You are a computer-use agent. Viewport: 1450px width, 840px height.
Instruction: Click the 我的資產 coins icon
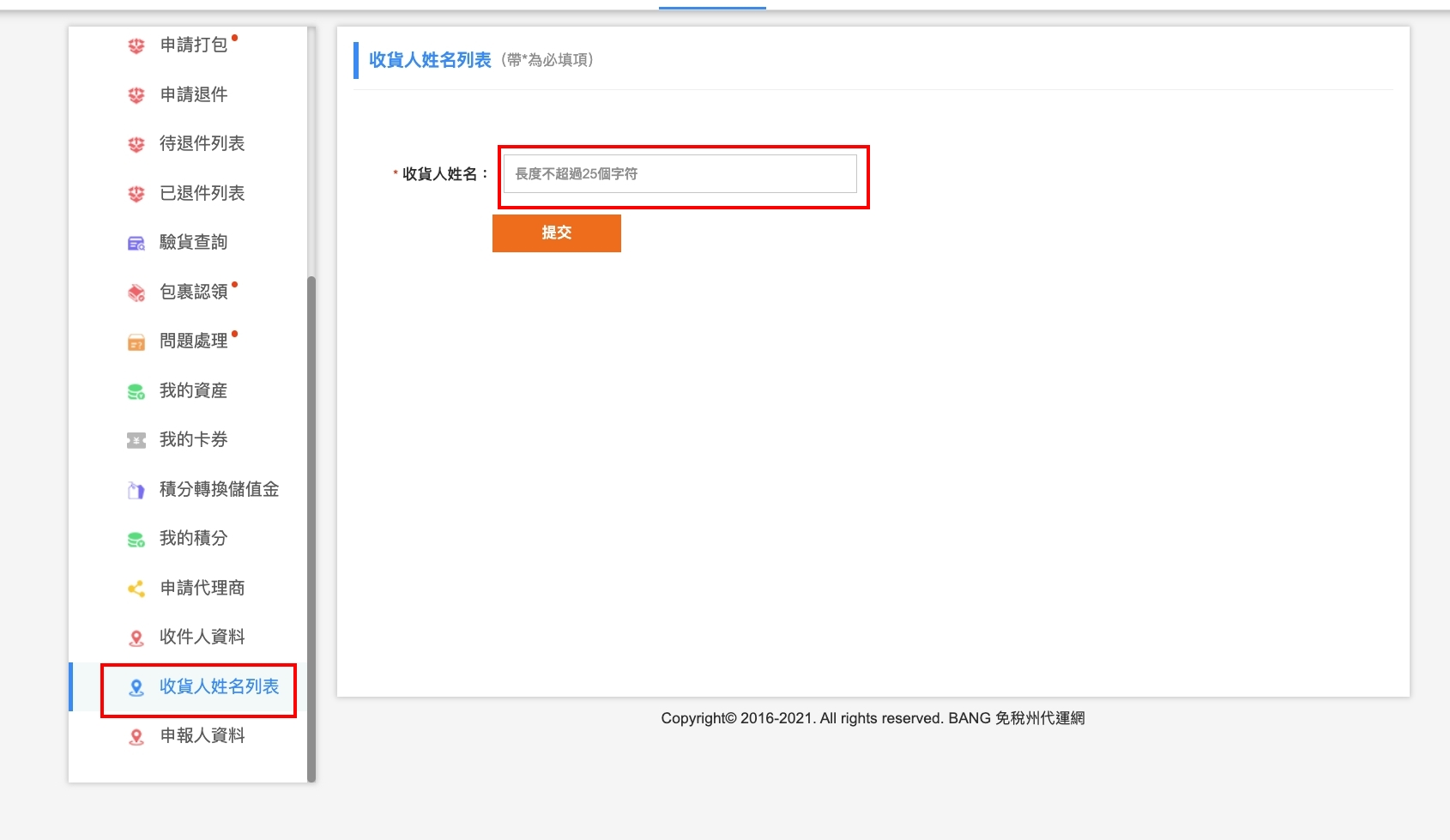point(136,392)
